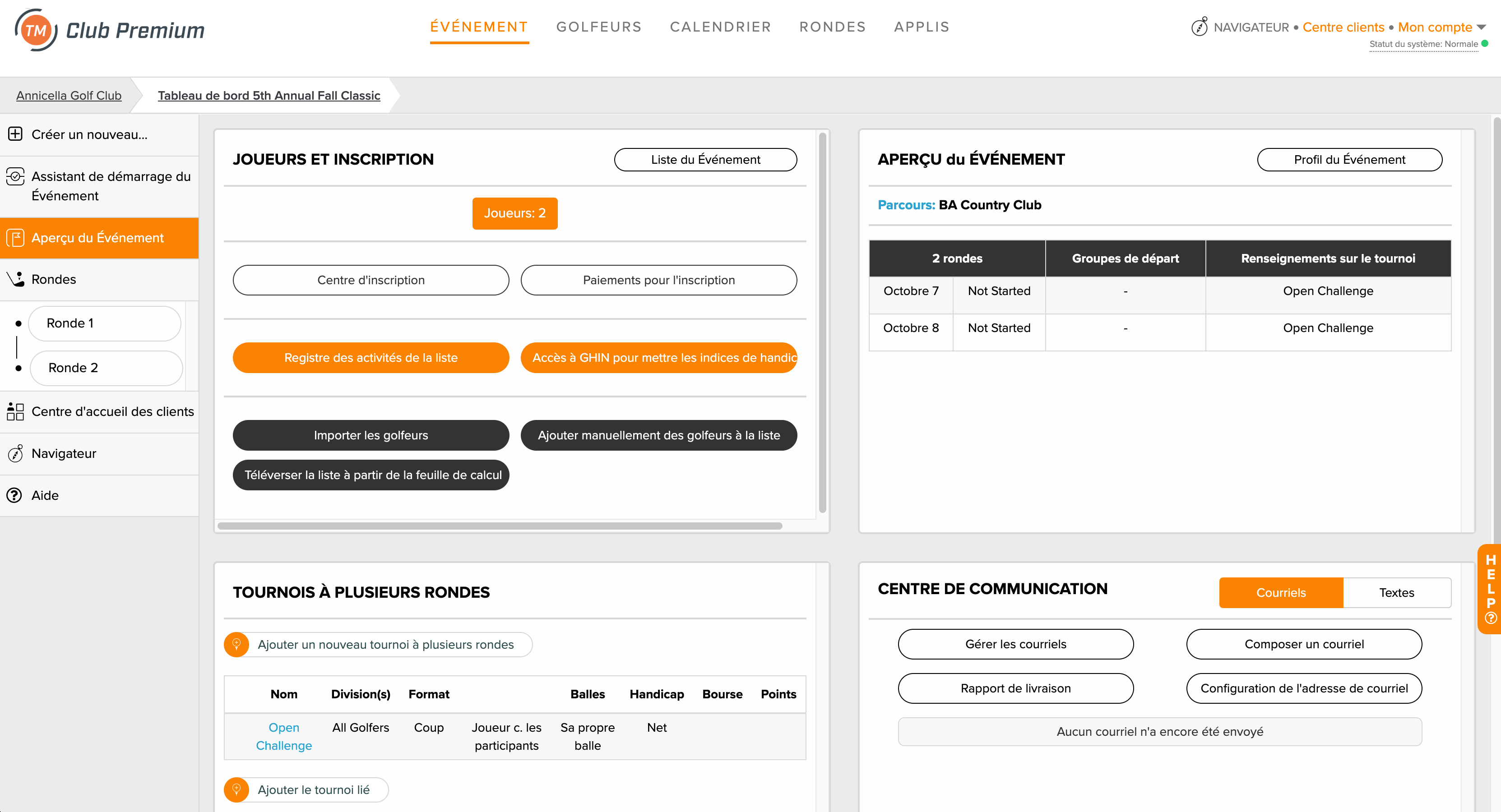Click the Liste du Événement button
1501x812 pixels.
click(706, 159)
